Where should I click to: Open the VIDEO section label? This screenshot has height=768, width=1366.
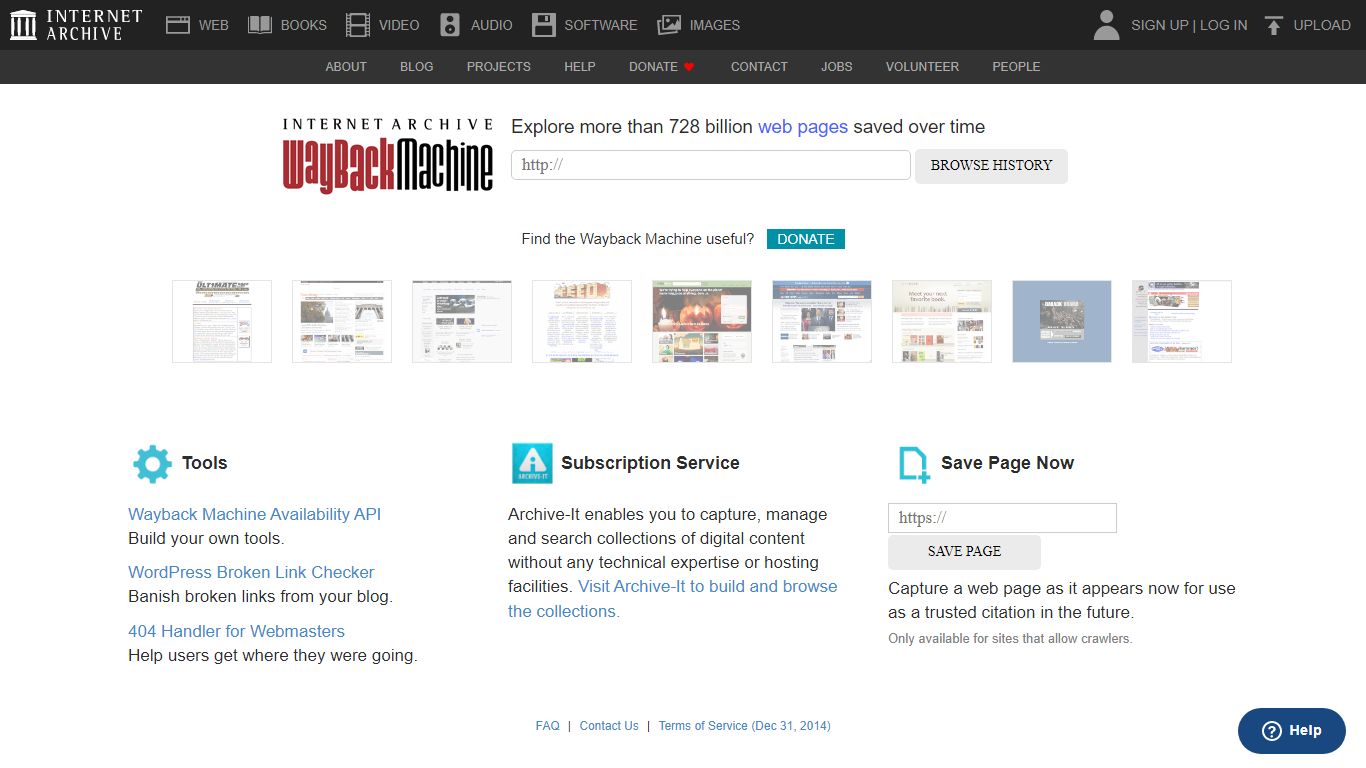coord(399,25)
